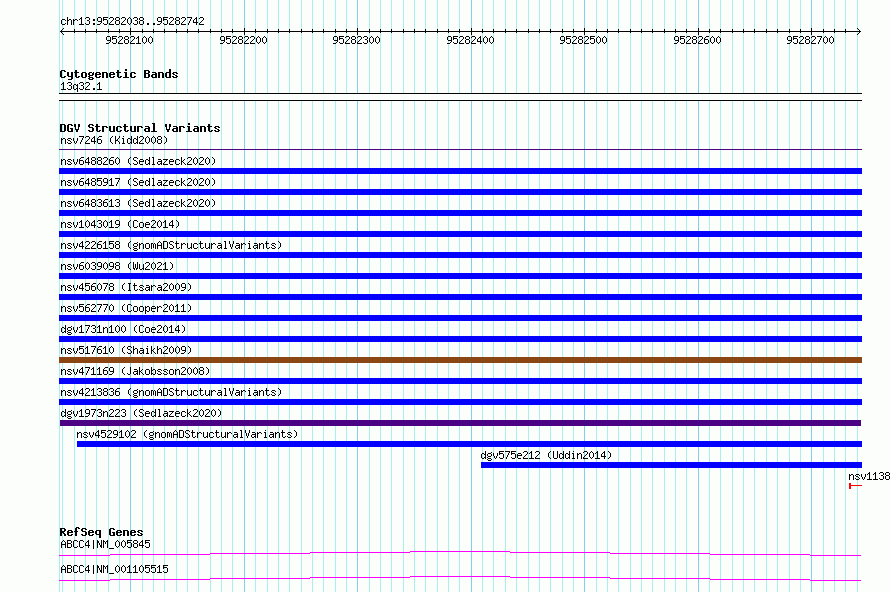890x592 pixels.
Task: Select the 13q32.1 band label
Action: 81,86
